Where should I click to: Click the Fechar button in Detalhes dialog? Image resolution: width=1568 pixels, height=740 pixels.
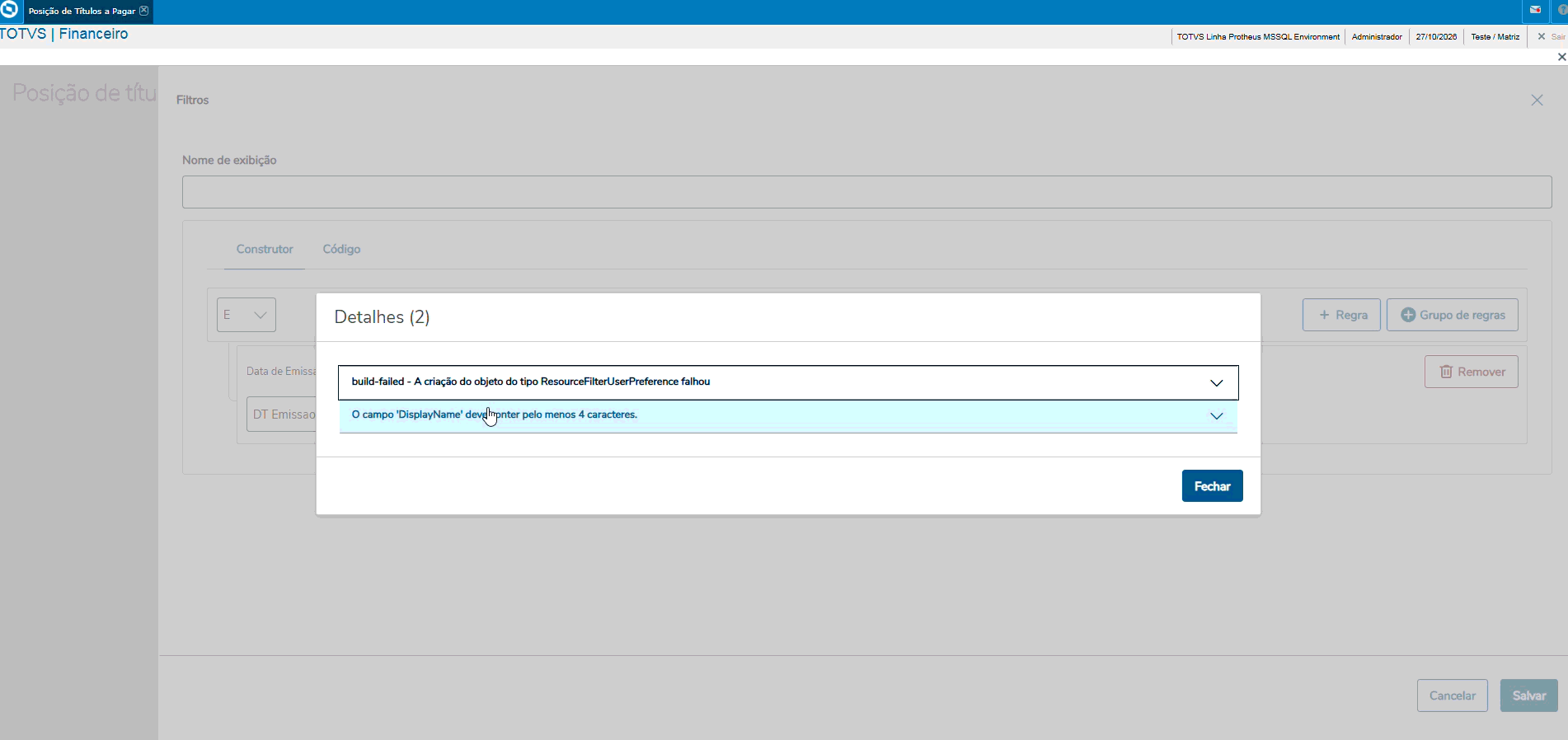click(1212, 486)
